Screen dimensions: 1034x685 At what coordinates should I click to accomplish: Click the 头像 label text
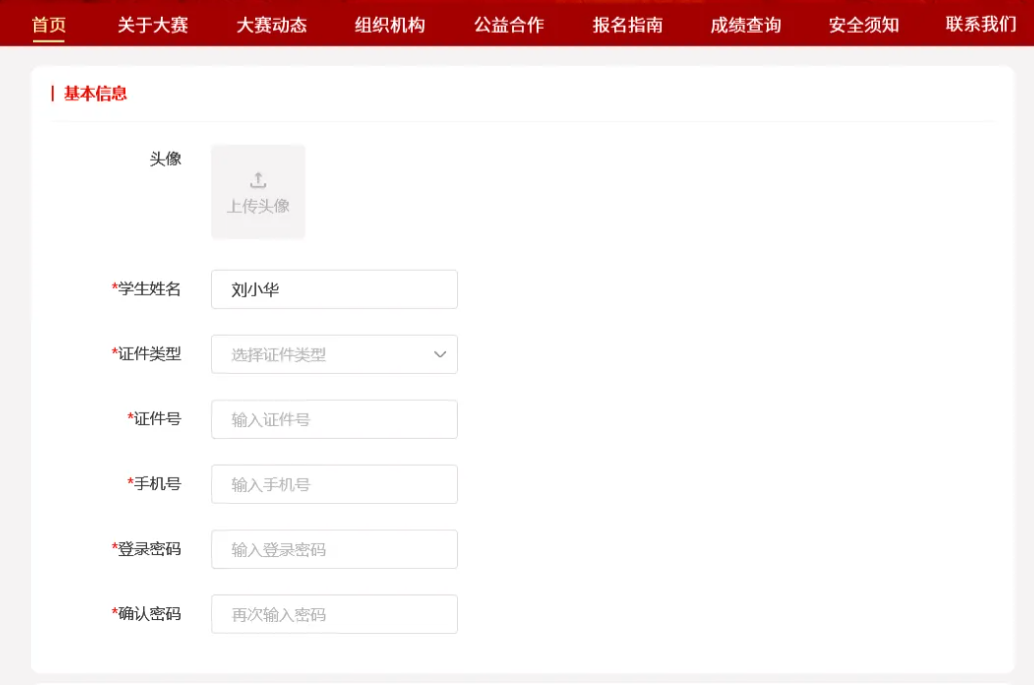click(166, 159)
